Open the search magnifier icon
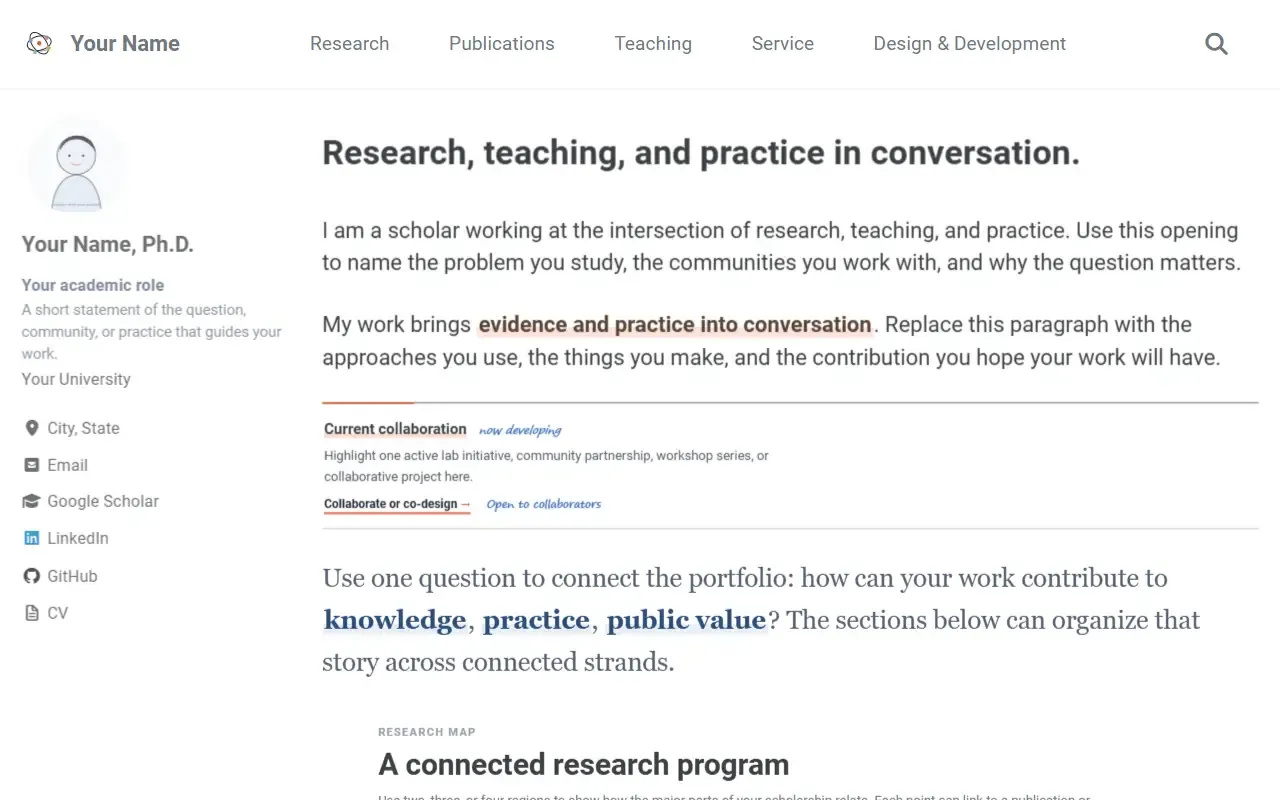The image size is (1280, 800). (x=1216, y=44)
